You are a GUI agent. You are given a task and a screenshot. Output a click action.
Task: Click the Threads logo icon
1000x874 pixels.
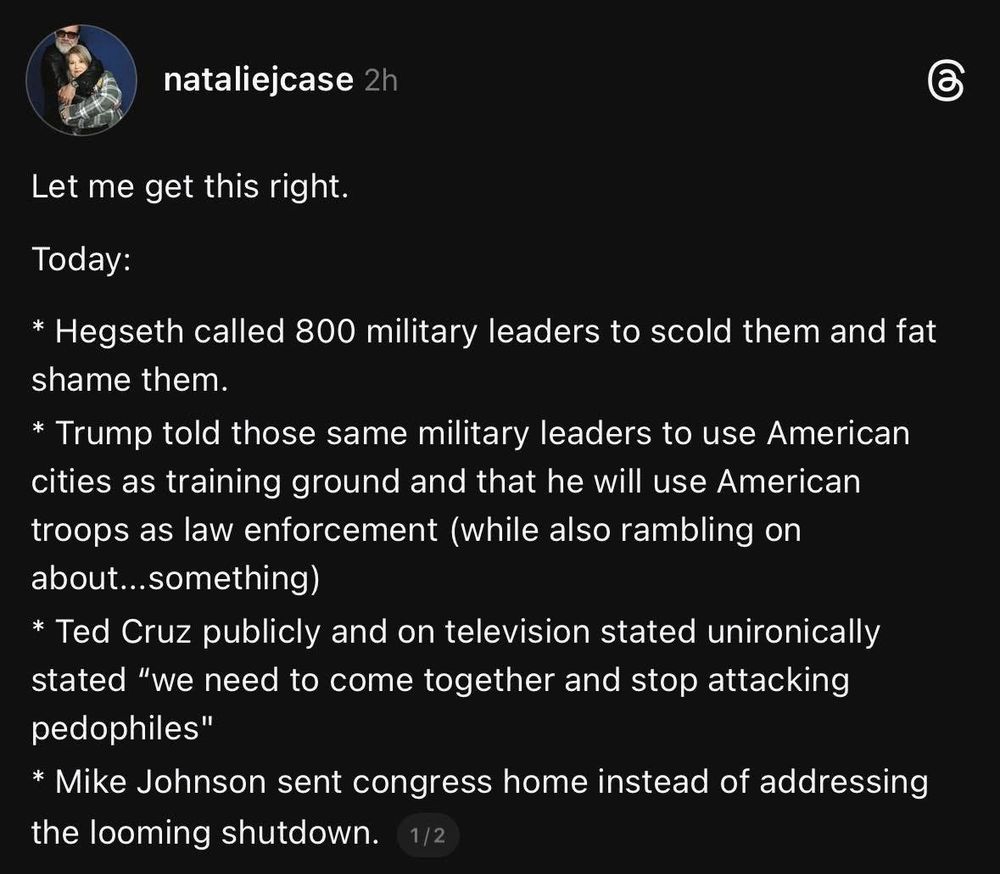pyautogui.click(x=946, y=82)
